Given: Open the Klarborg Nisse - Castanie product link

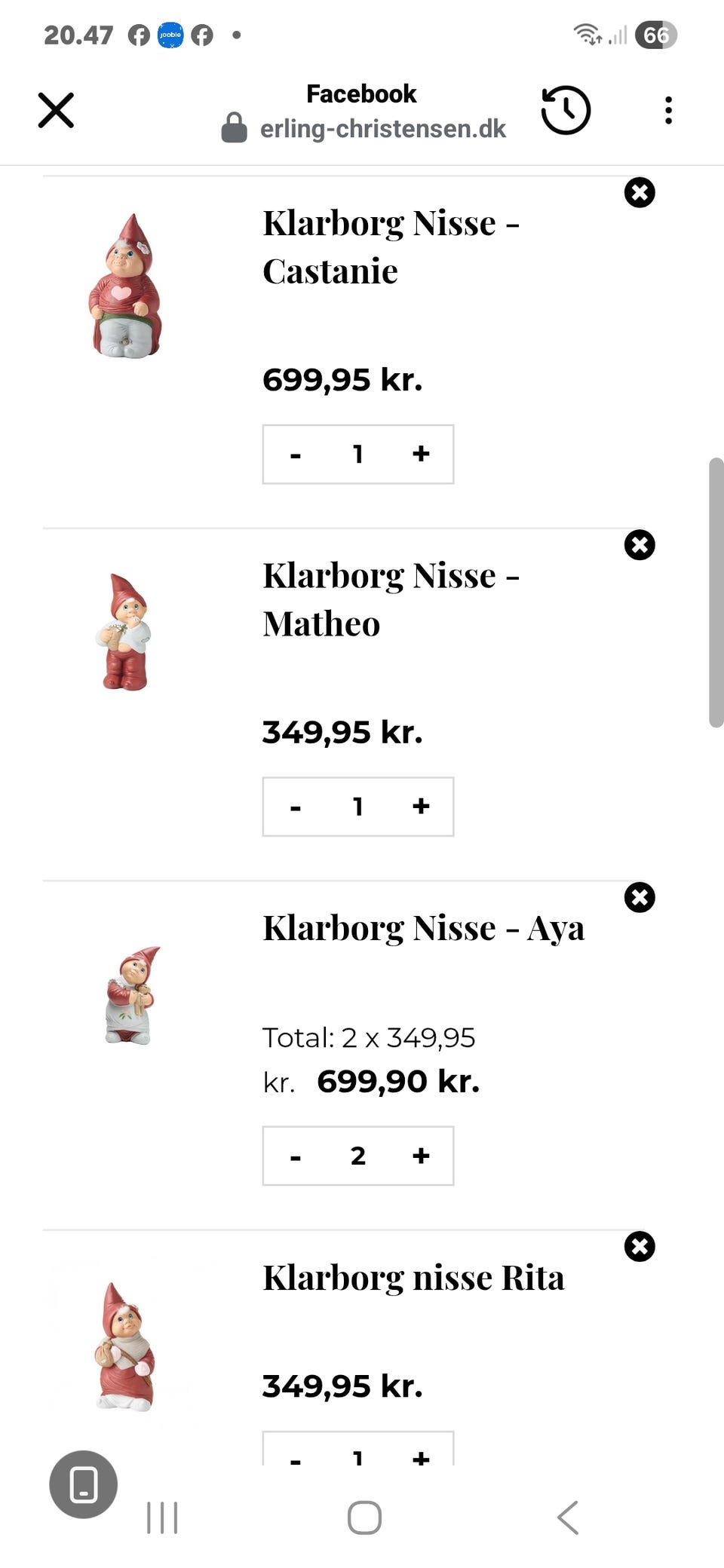Looking at the screenshot, I should [391, 247].
